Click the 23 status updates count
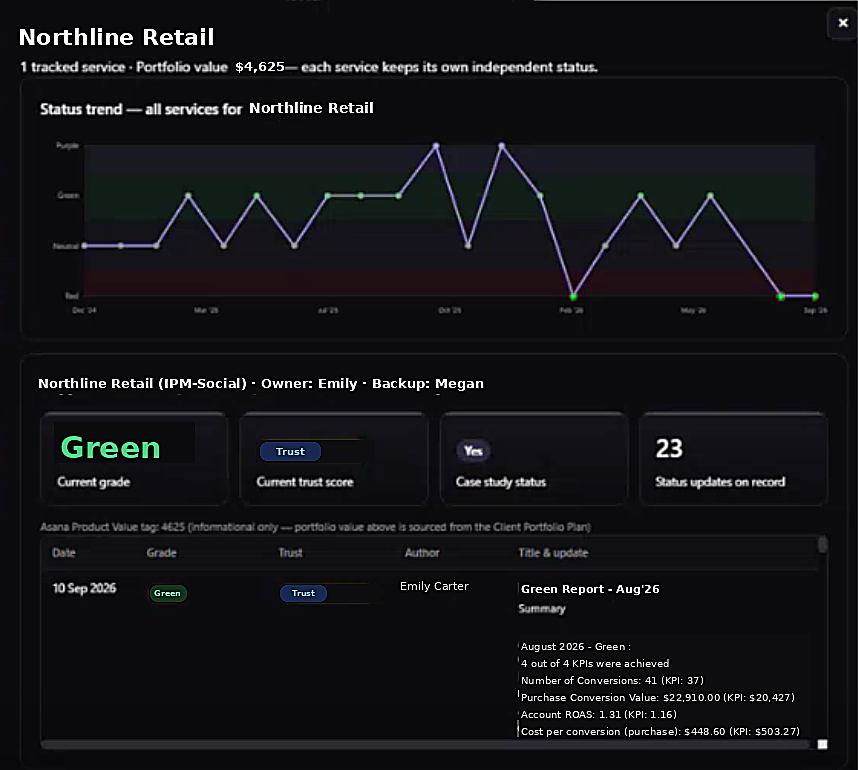The image size is (858, 770). 669,449
